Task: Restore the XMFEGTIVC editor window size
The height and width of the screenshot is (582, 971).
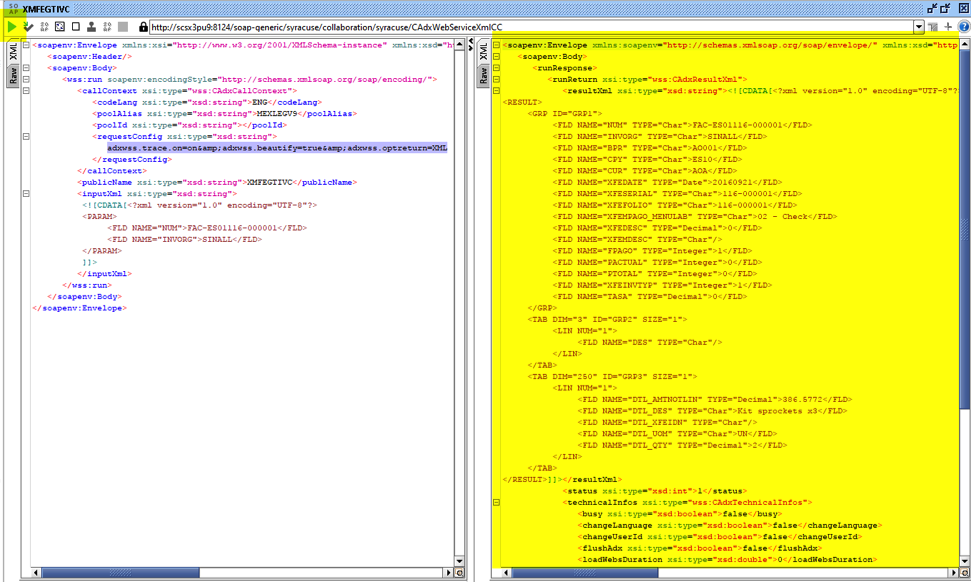Action: point(945,8)
